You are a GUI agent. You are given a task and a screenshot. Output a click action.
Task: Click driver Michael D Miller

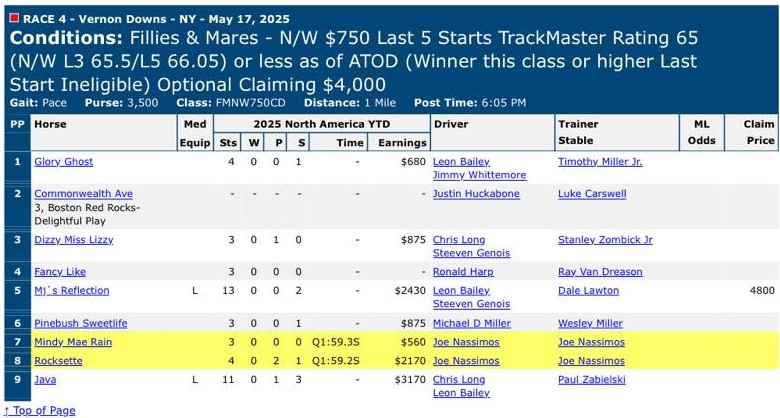pyautogui.click(x=475, y=324)
